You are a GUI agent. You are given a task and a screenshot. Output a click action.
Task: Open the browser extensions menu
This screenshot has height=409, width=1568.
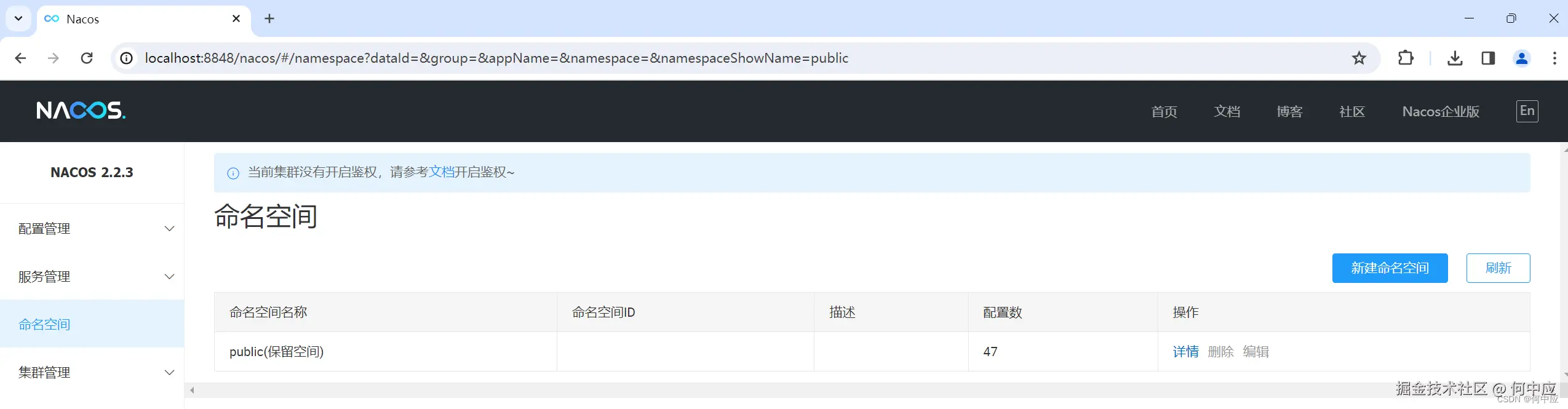[x=1406, y=58]
